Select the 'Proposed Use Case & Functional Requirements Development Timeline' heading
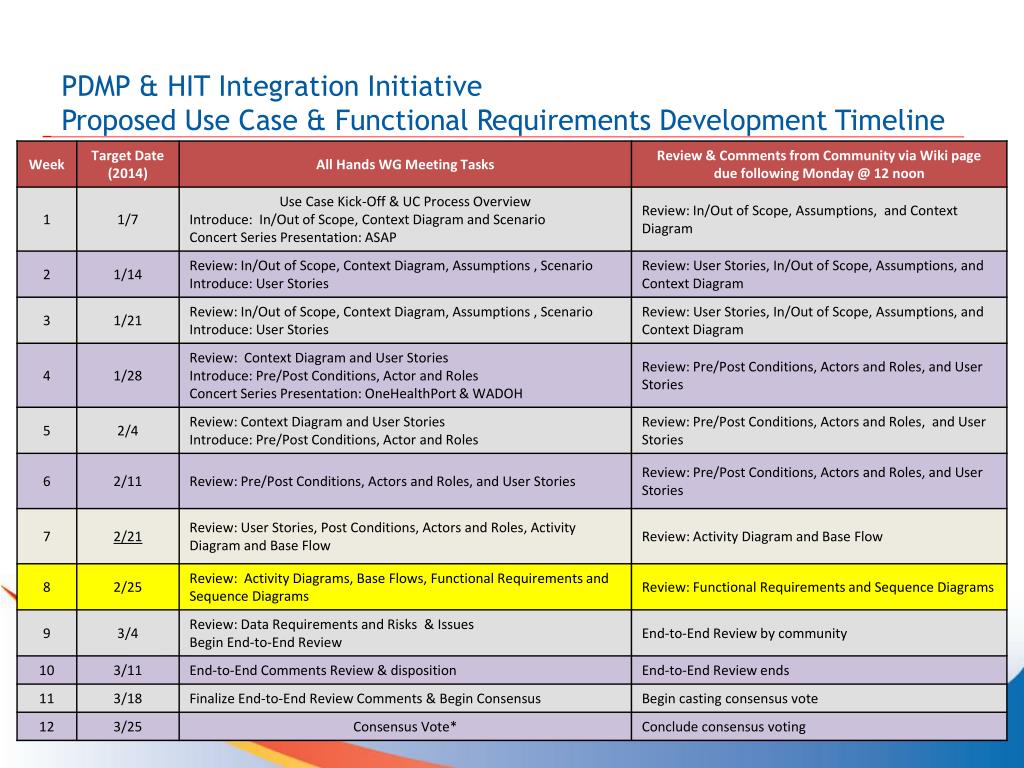Viewport: 1024px width, 768px height. click(x=503, y=121)
